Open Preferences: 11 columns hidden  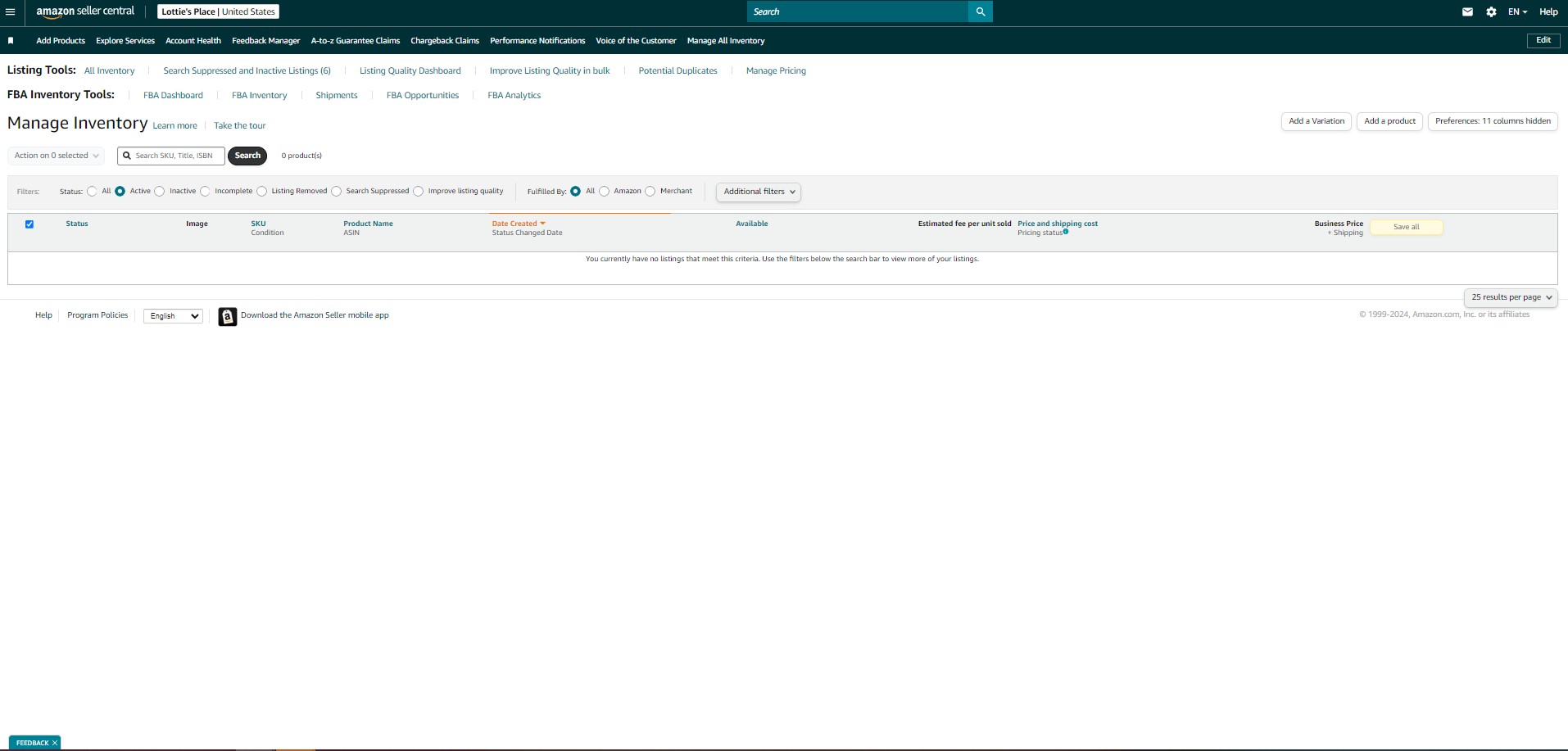[1493, 121]
